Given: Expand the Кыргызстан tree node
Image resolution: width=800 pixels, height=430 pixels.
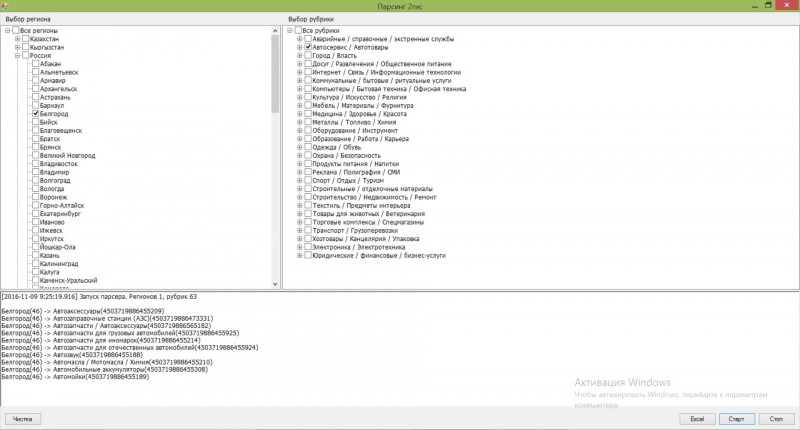Looking at the screenshot, I should coord(18,47).
